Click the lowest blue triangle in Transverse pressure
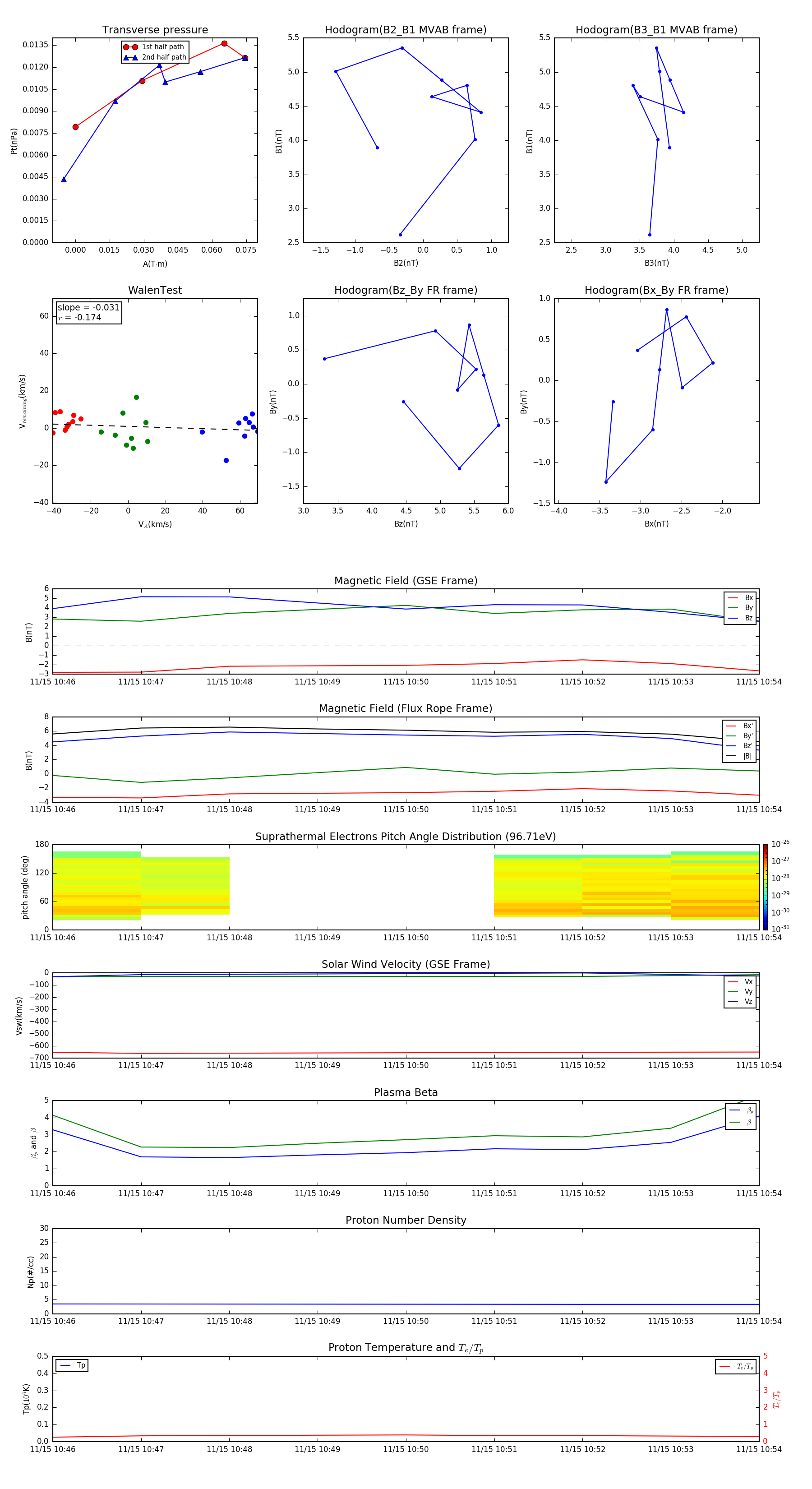Viewport: 812px width, 1489px height. [64, 179]
